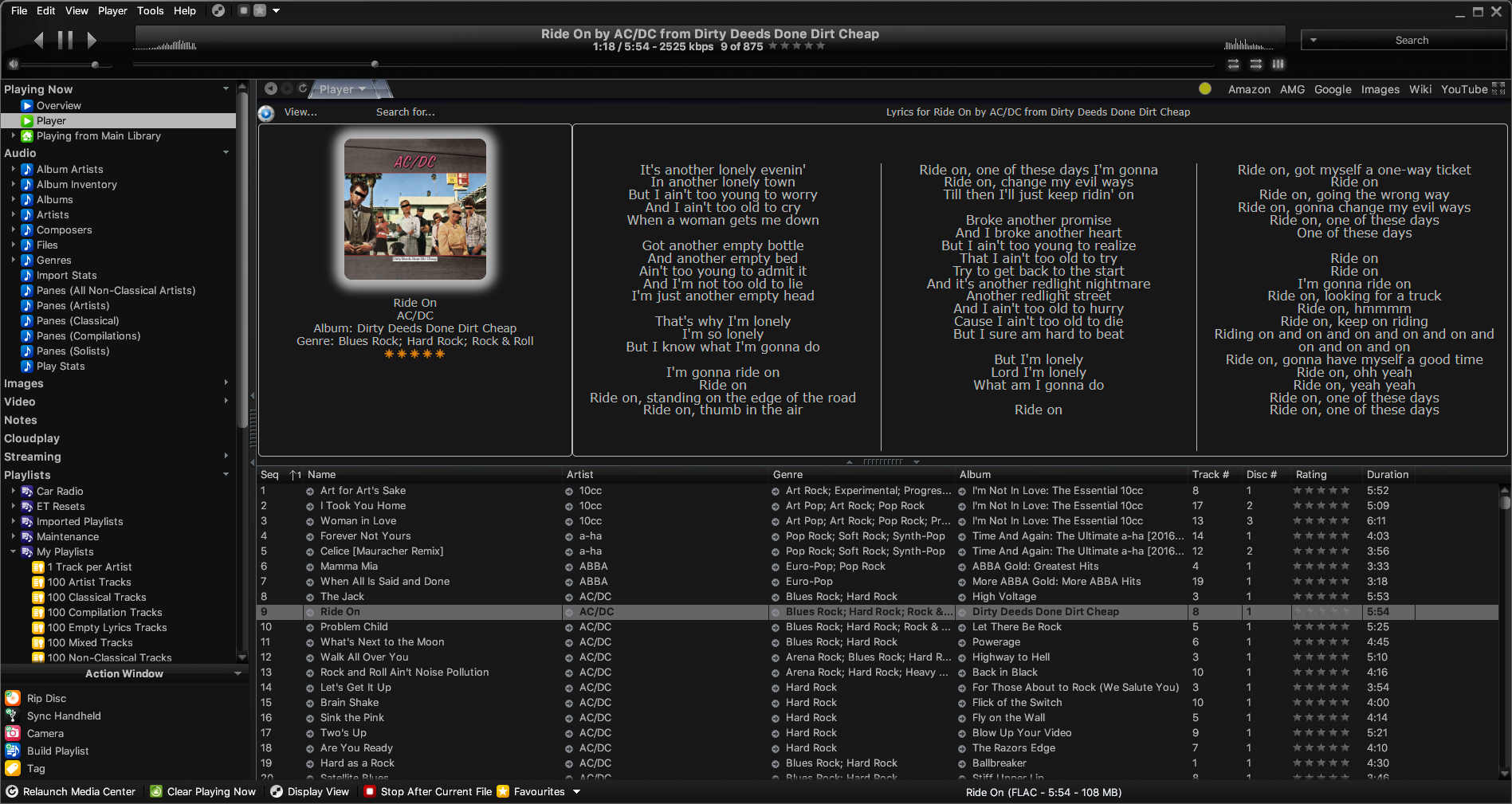1512x804 pixels.
Task: Click the Display View icon in top toolbar
Action: (218, 10)
